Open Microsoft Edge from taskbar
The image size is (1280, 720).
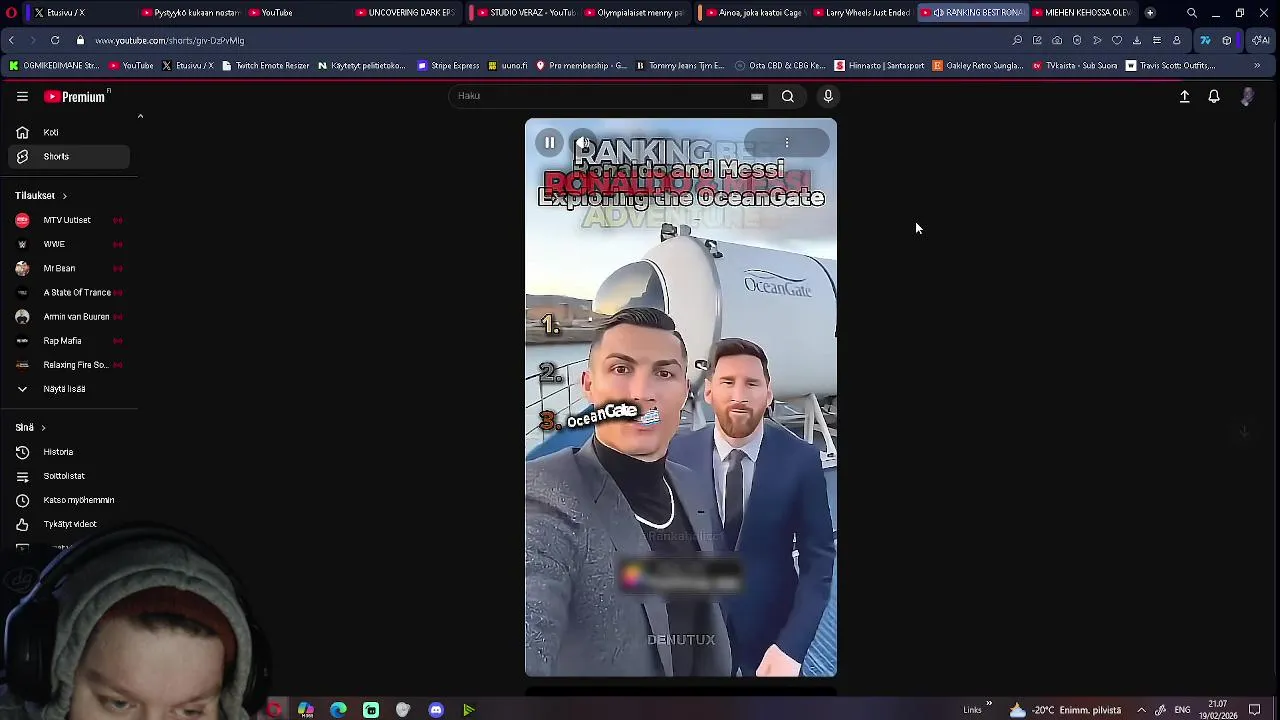[x=338, y=710]
